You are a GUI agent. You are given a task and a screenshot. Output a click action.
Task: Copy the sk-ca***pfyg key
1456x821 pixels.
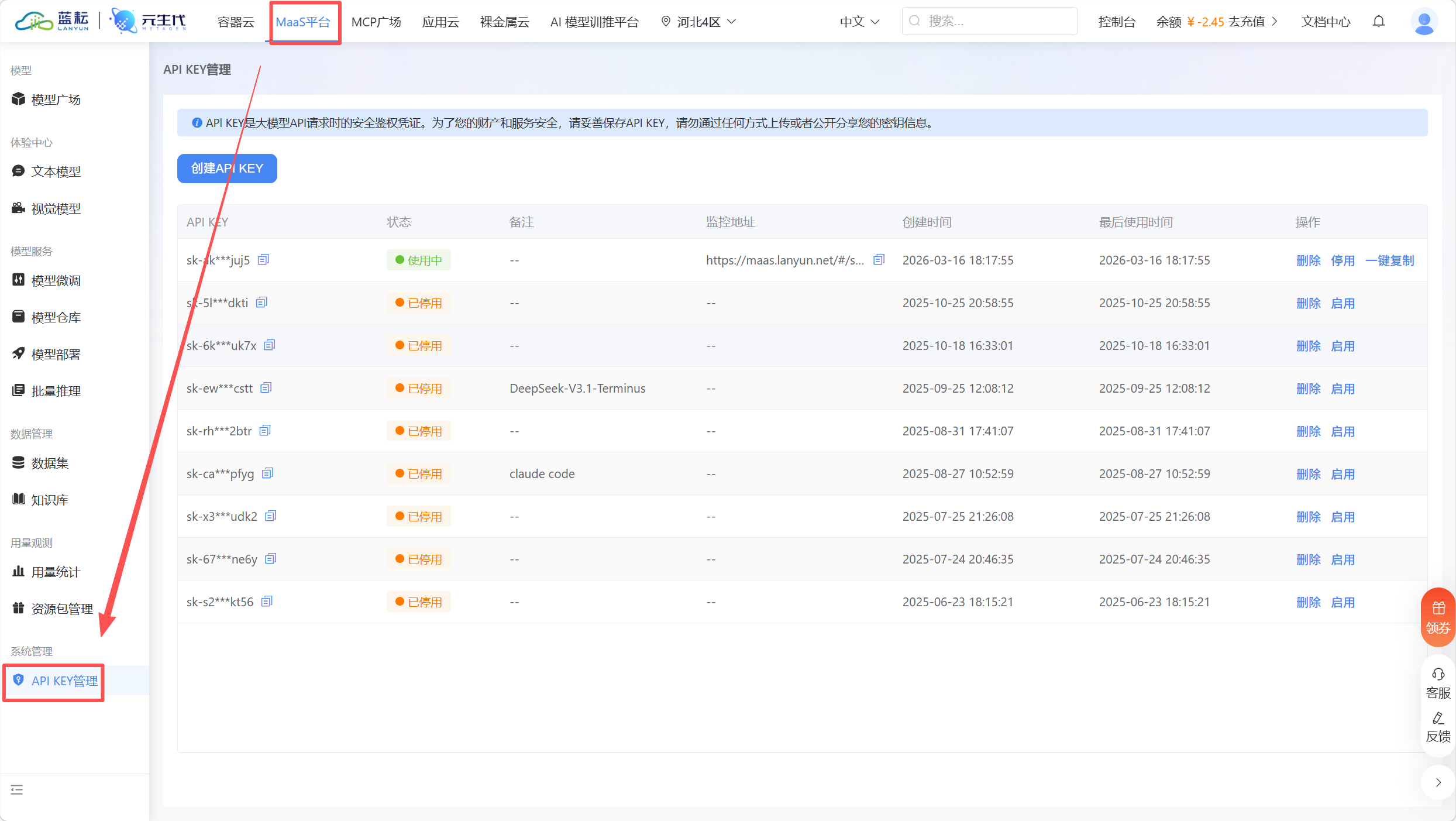(x=267, y=473)
